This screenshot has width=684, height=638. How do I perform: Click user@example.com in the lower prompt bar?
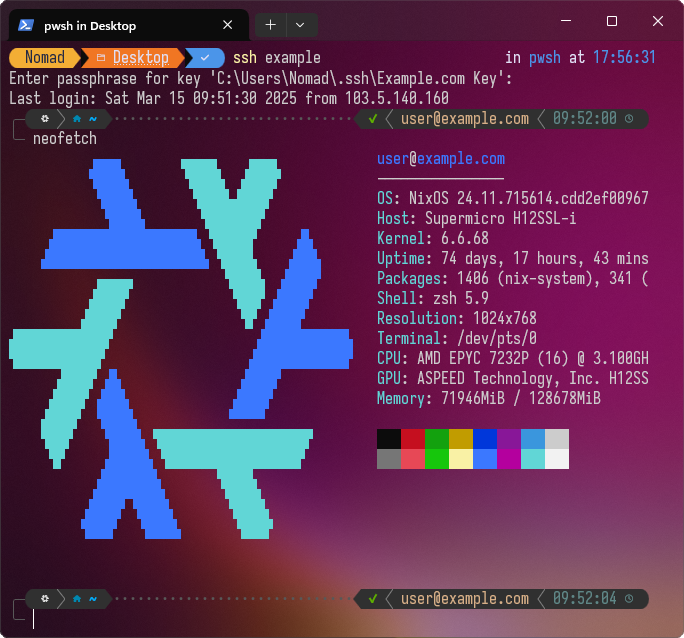point(465,598)
